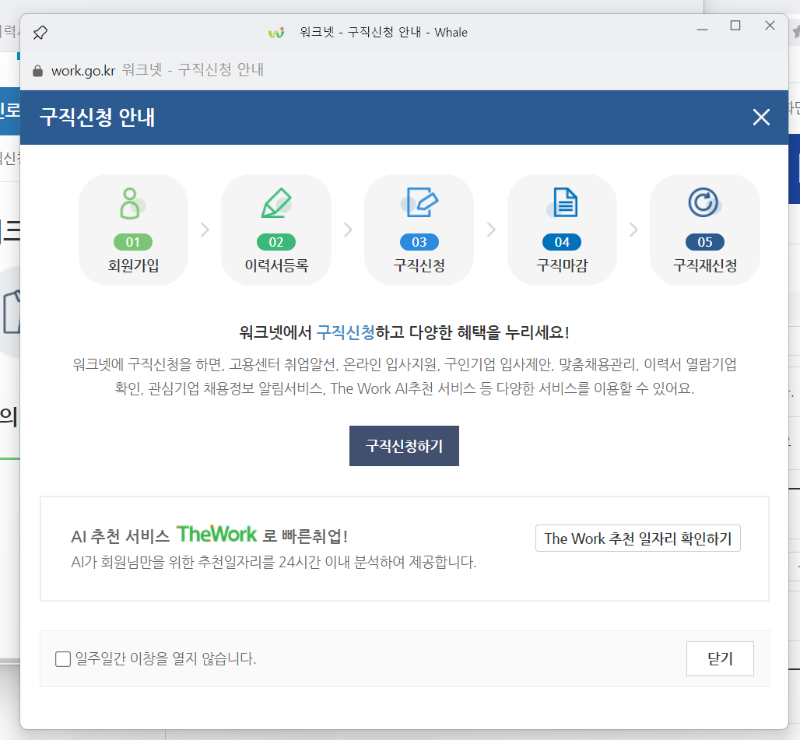This screenshot has width=800, height=740.
Task: Click the green TheWork logo
Action: pos(216,533)
